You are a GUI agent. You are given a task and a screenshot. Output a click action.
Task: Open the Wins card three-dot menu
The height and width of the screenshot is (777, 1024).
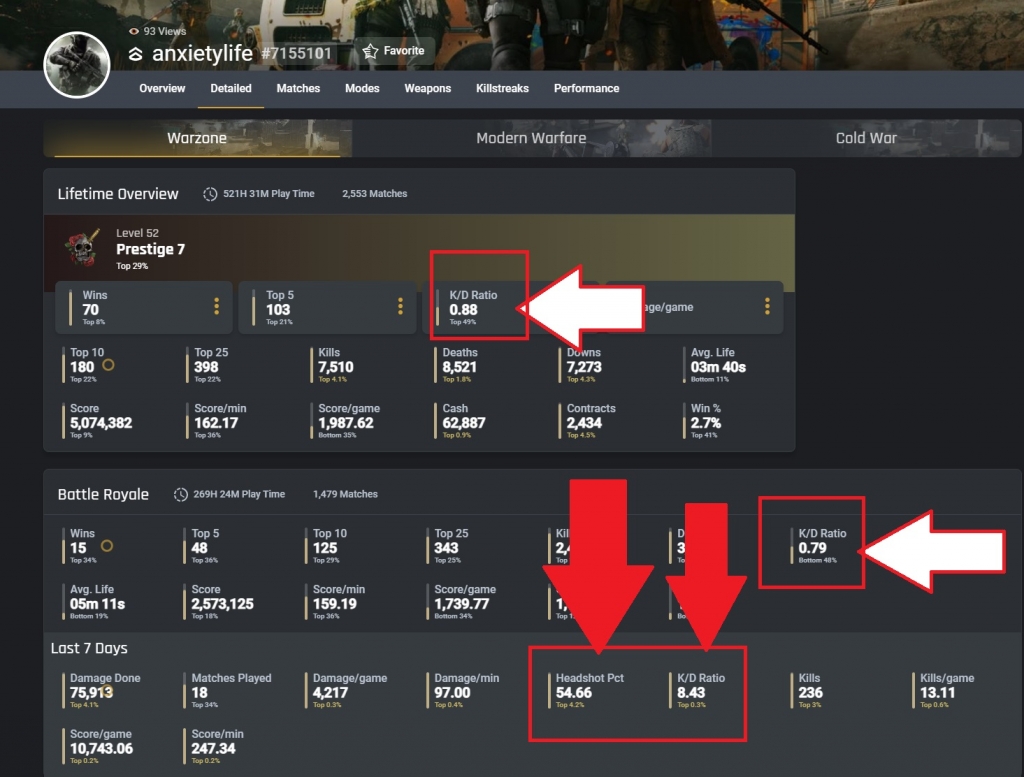(216, 306)
